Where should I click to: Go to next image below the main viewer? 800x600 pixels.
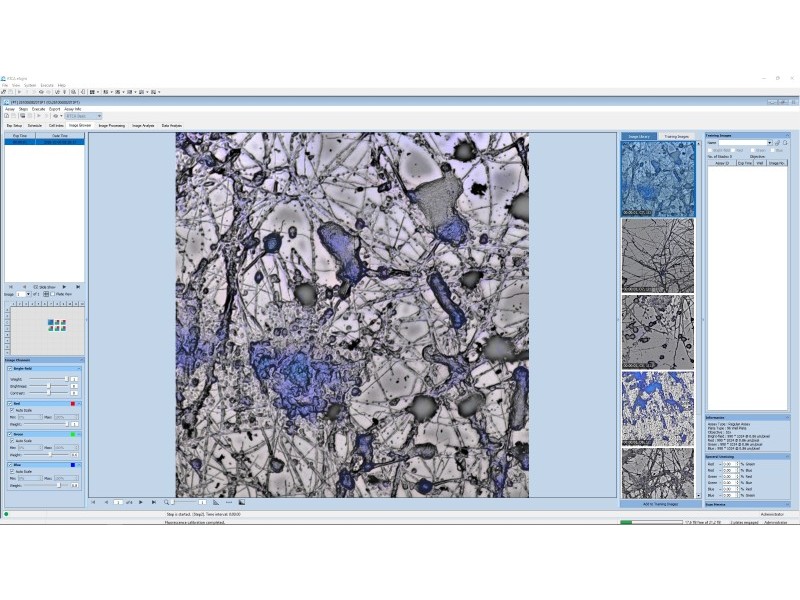point(141,503)
